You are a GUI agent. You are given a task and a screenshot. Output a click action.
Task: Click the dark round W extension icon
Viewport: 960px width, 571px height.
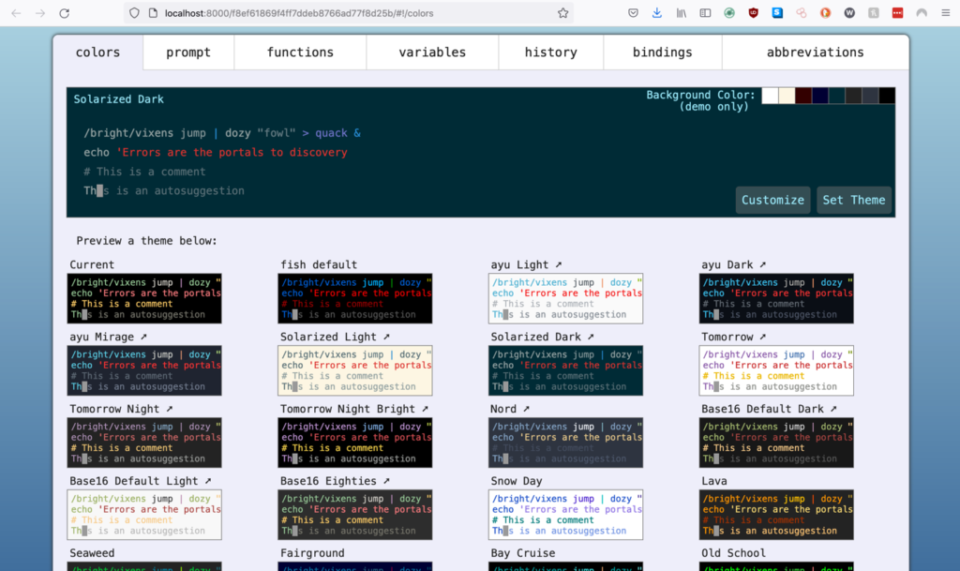coord(849,13)
